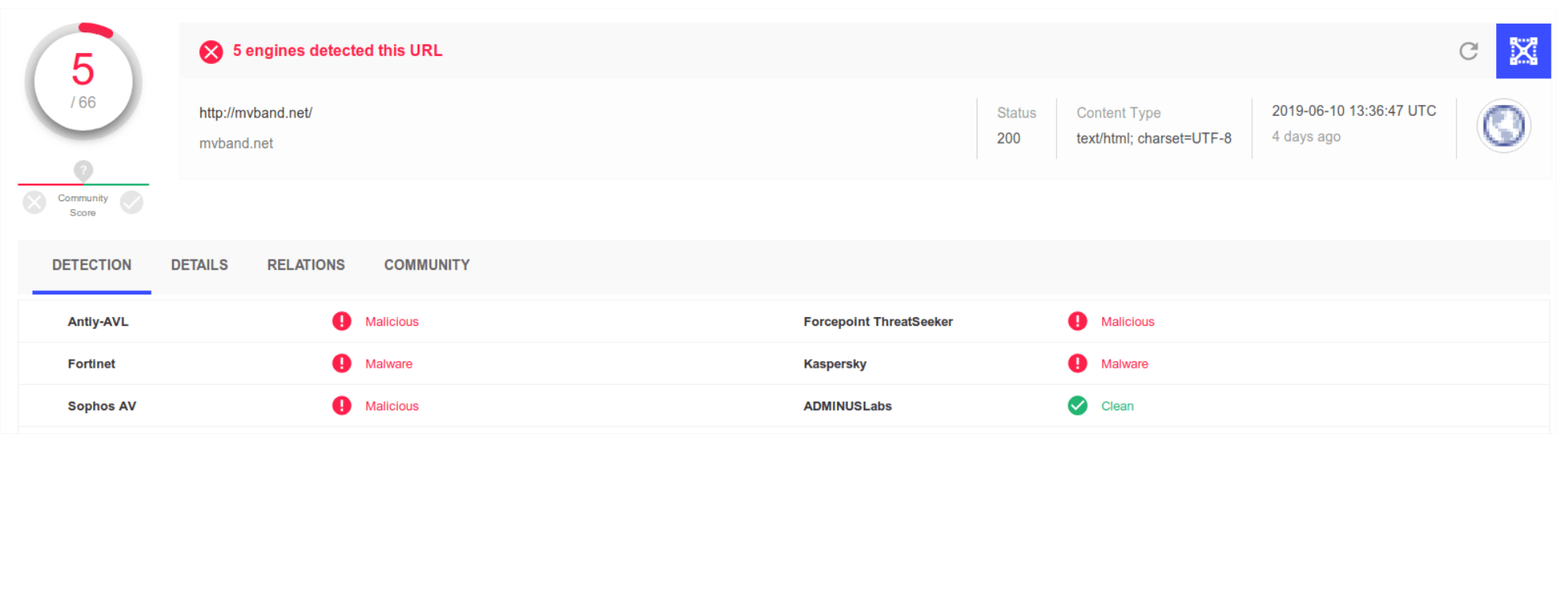Click the Fortinet engine name
Screen dimensions: 1568x602
coord(92,364)
